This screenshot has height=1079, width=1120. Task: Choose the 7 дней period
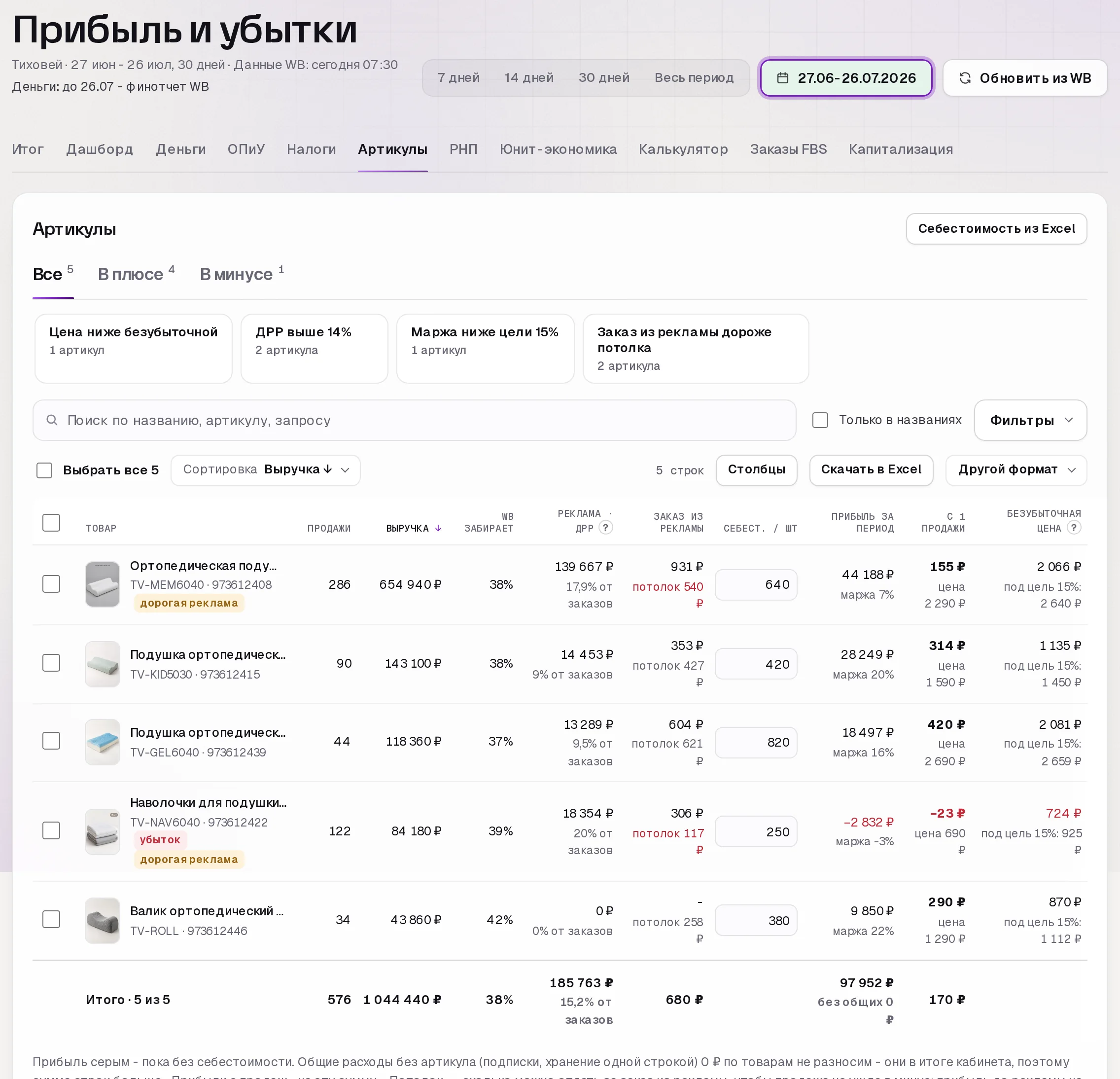pyautogui.click(x=459, y=78)
